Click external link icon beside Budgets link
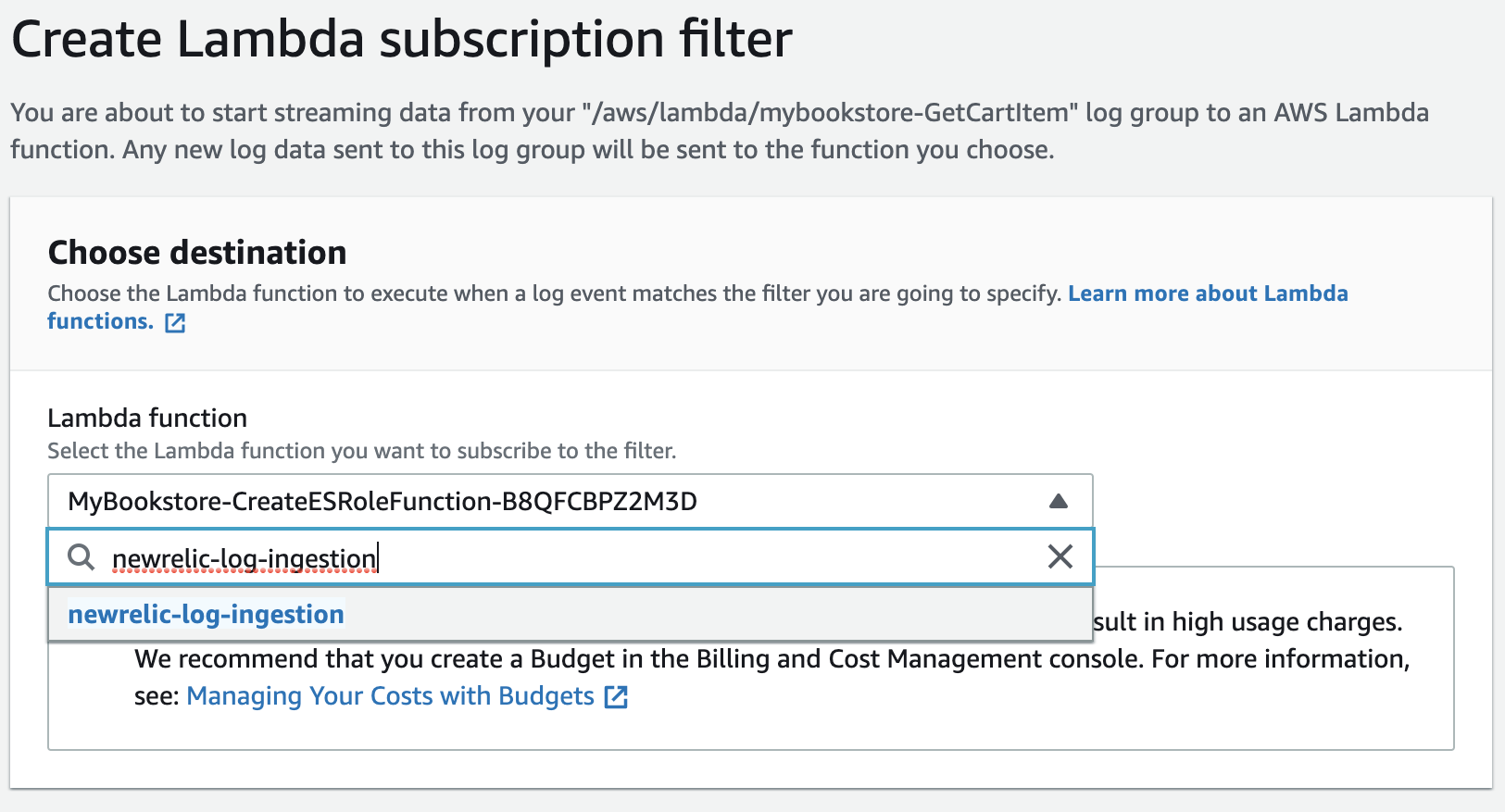This screenshot has height=812, width=1505. click(616, 697)
